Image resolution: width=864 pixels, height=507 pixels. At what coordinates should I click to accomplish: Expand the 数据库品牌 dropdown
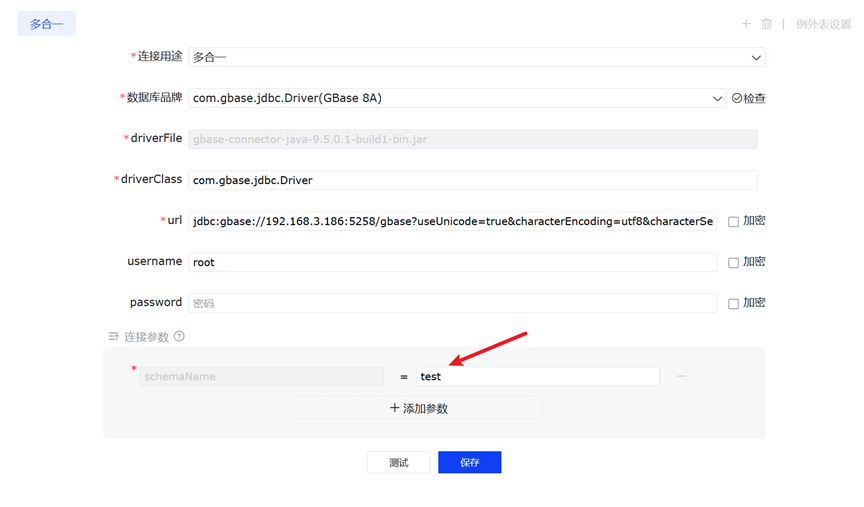457,98
